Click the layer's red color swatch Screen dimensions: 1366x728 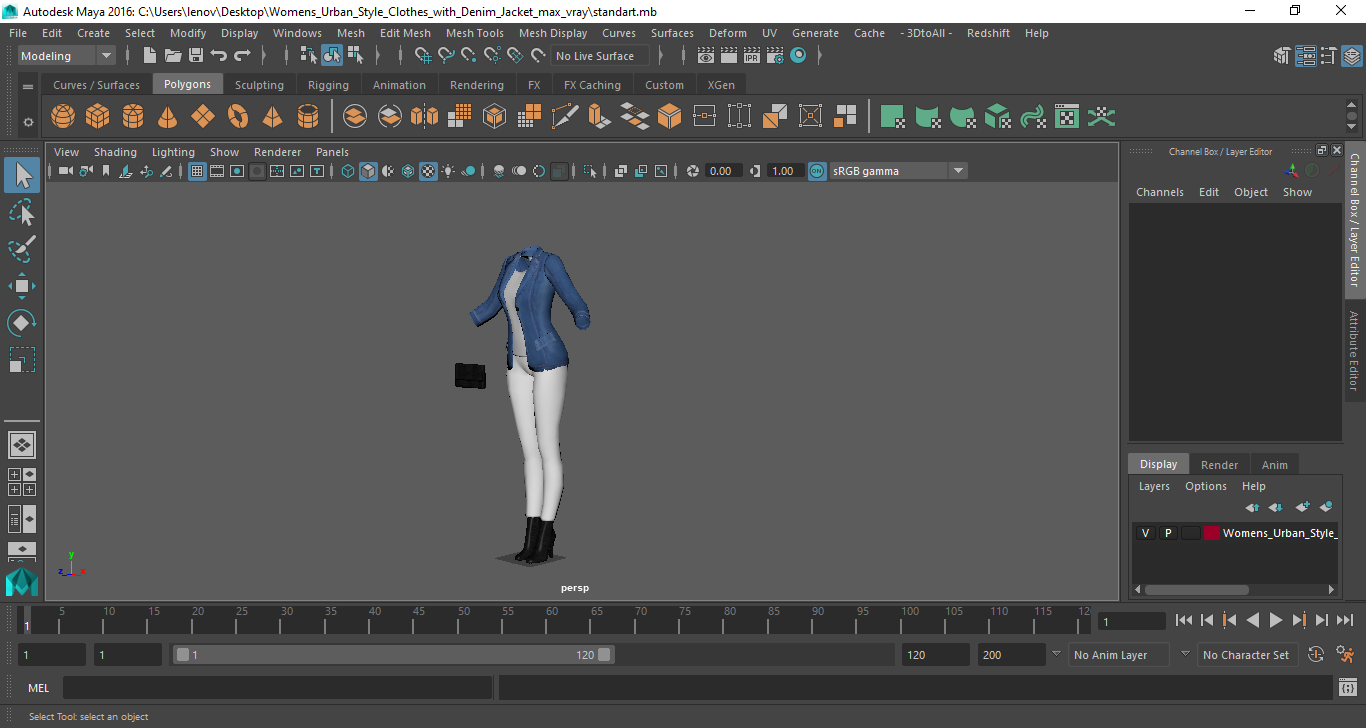(x=1211, y=533)
